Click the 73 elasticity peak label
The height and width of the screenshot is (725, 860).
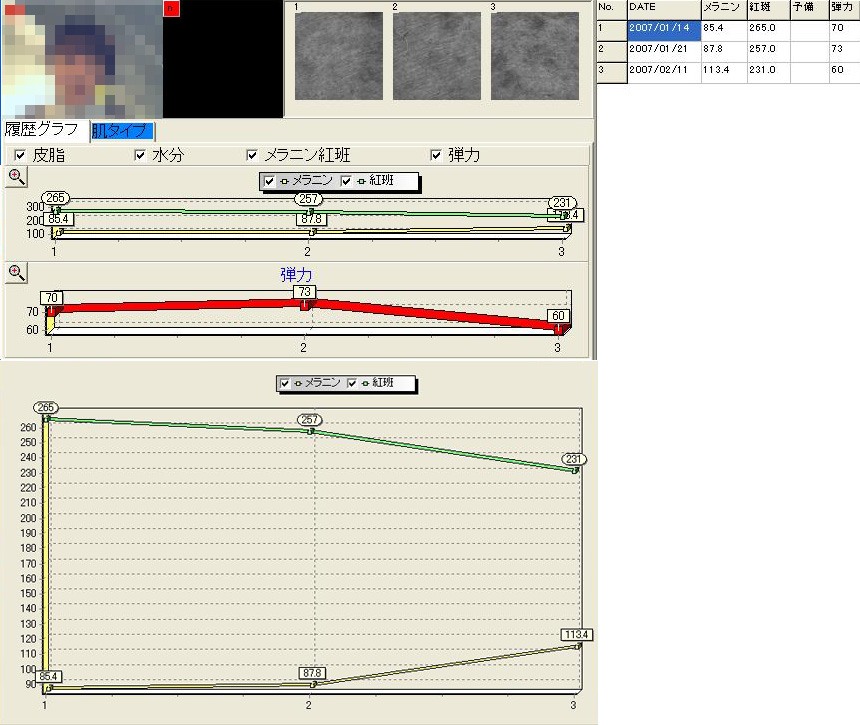point(304,292)
